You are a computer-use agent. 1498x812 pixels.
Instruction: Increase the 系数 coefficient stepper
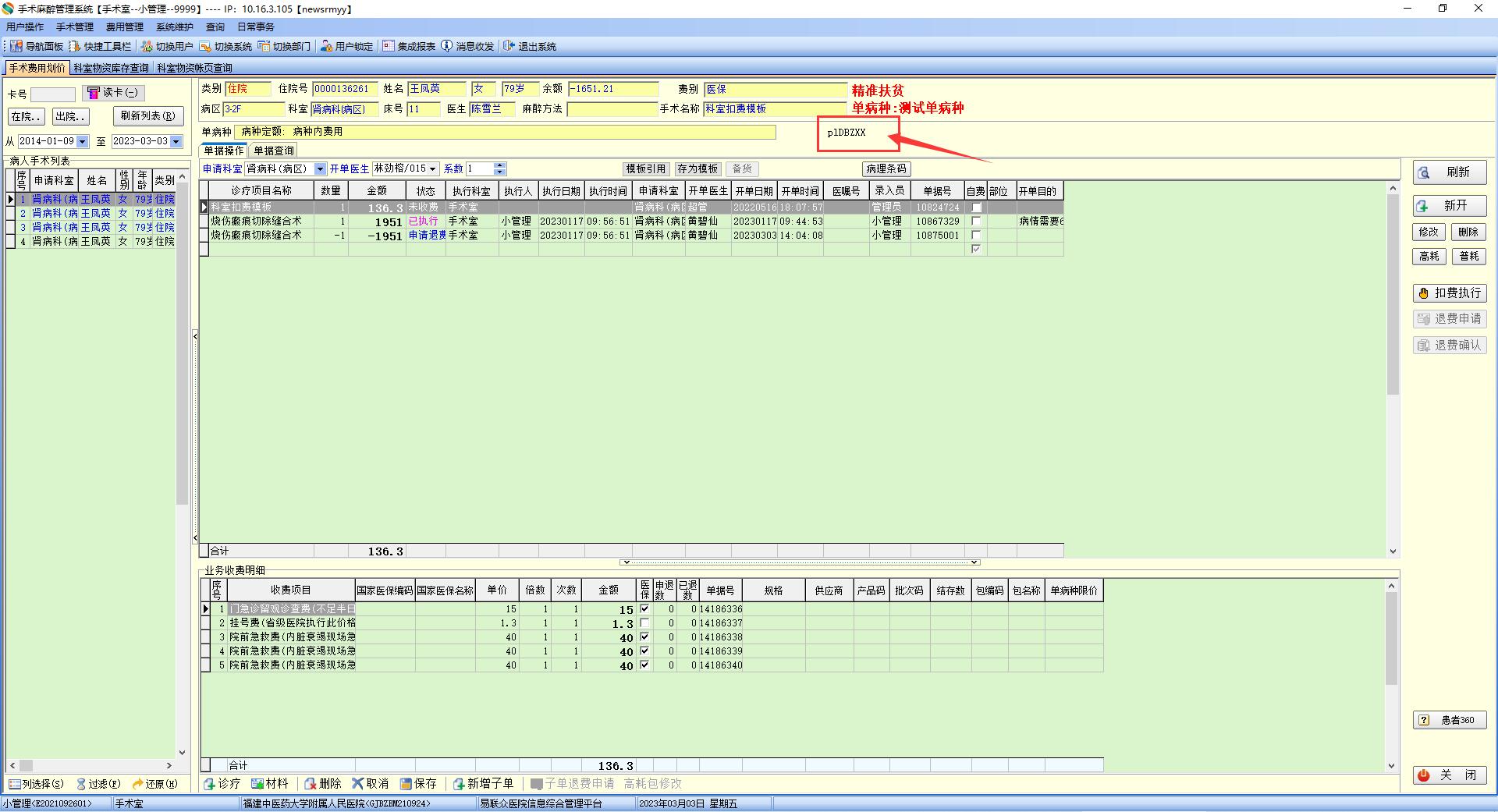(500, 166)
